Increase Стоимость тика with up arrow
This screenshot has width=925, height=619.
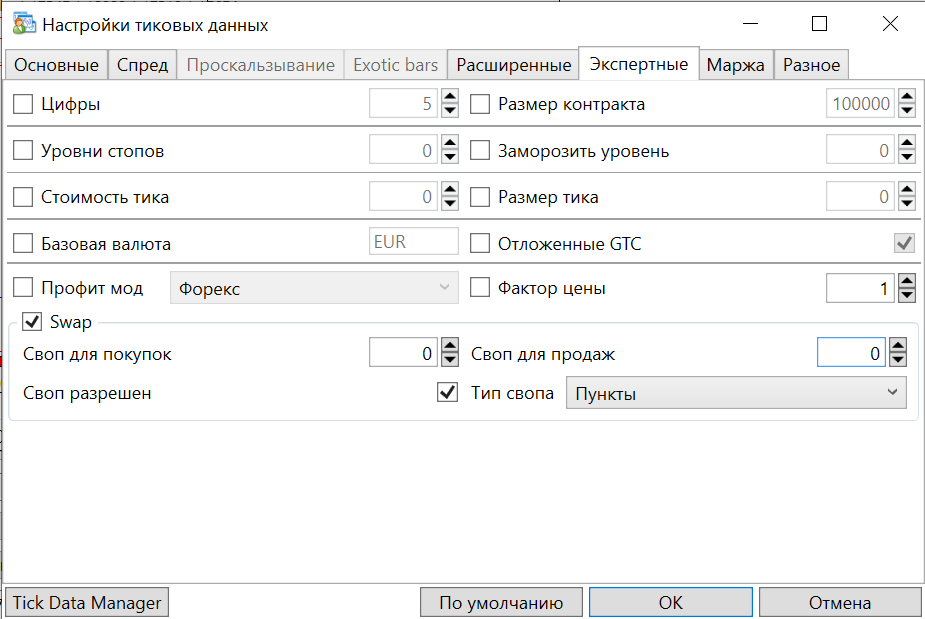coord(450,189)
